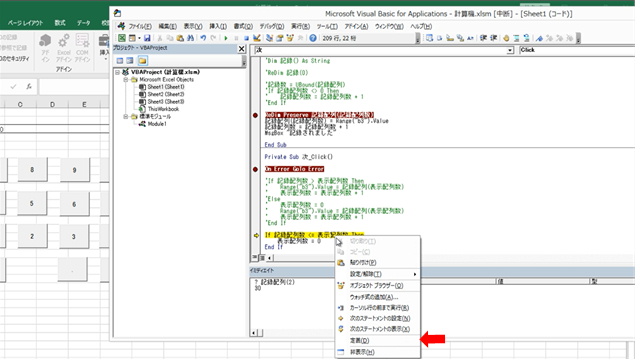The image size is (640, 360).
Task: Click the Complete Word edit toolbar icon
Action: [x=470, y=38]
